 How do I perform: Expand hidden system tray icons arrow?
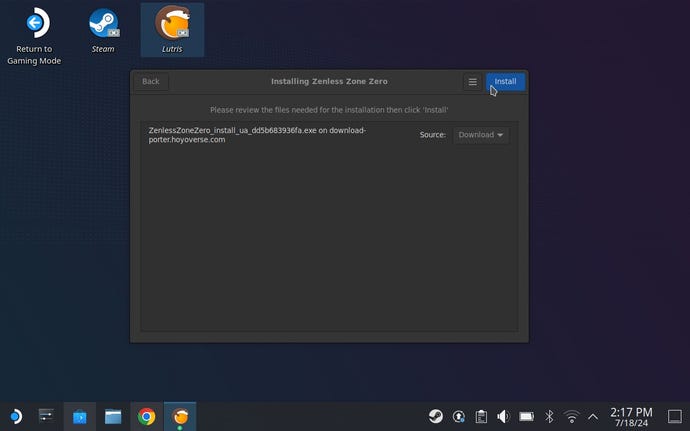tap(593, 416)
